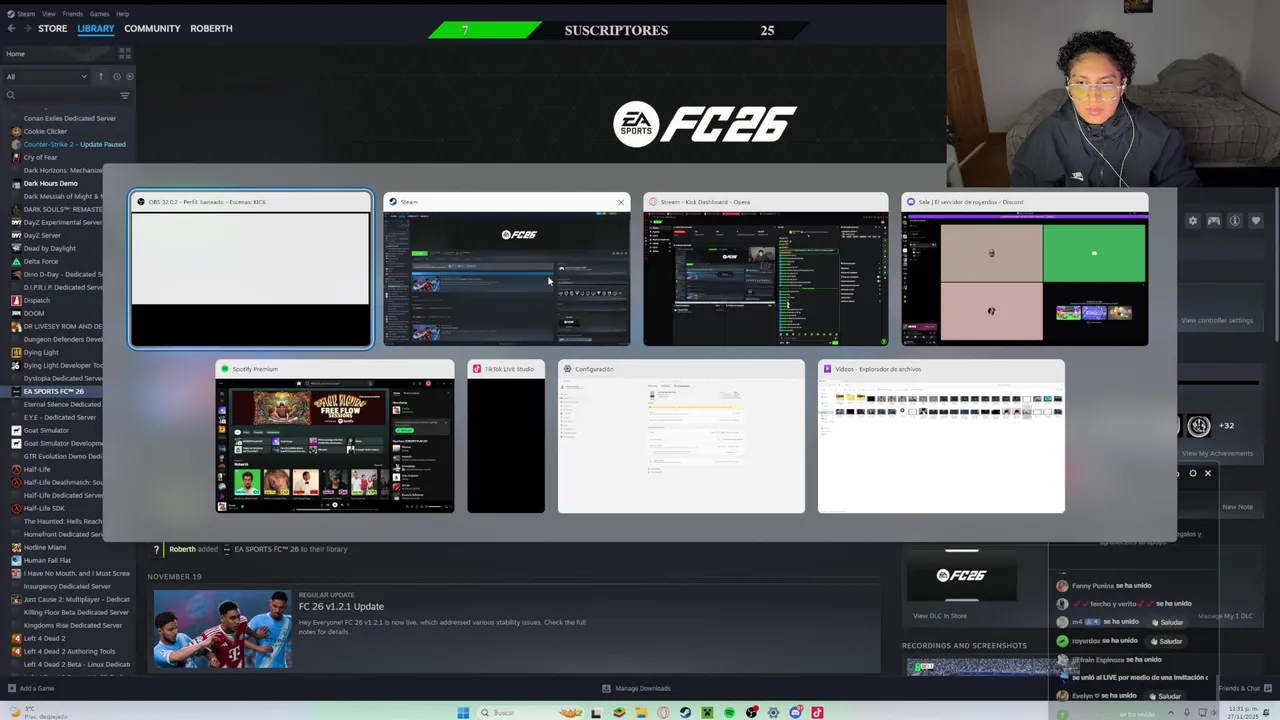The image size is (1280, 720).
Task: Switch to the Spotify Premium window
Action: 335,436
